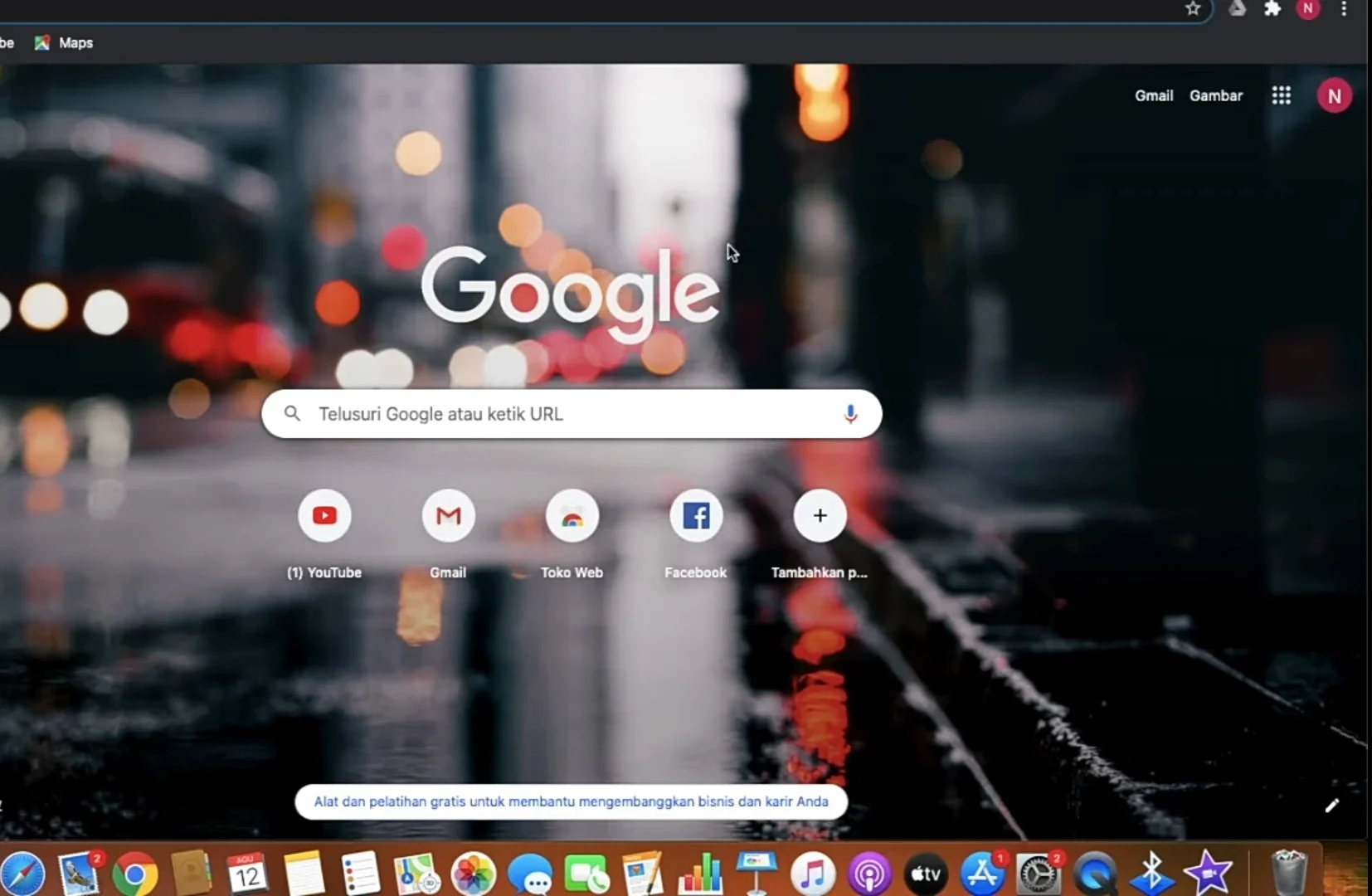
Task: Open the Gmail link at top right
Action: (x=1154, y=95)
